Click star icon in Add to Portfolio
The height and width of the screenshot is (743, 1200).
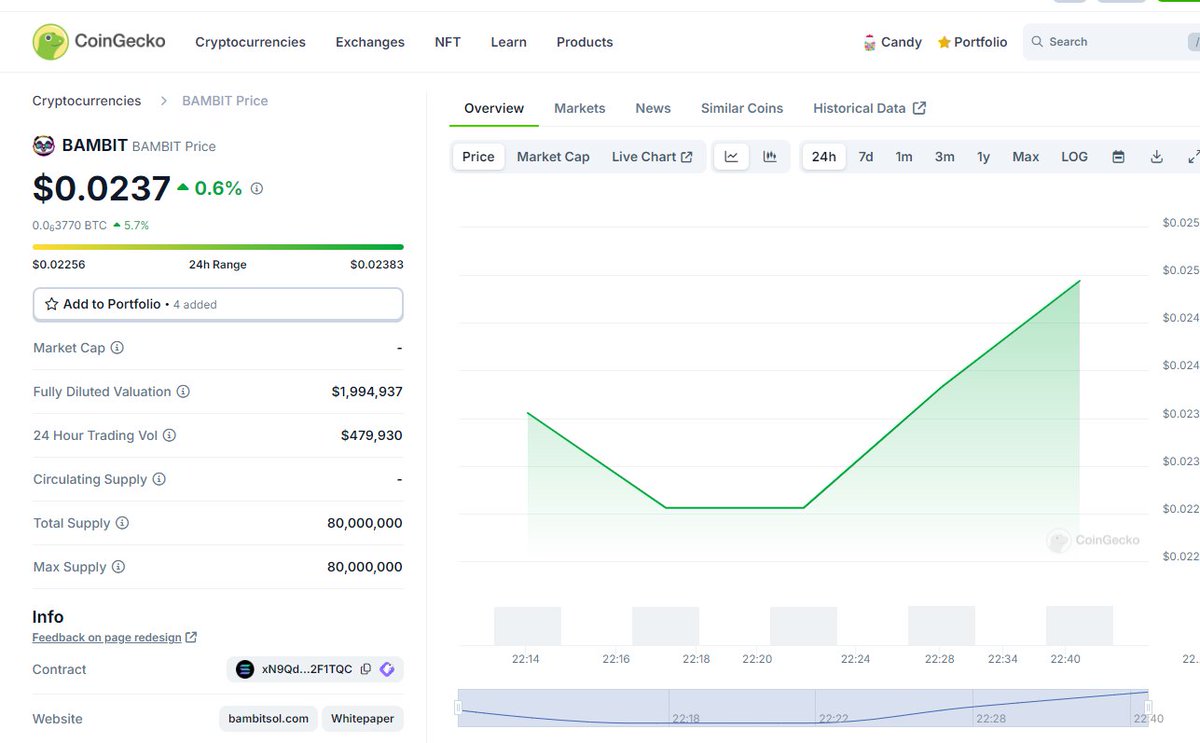point(52,304)
